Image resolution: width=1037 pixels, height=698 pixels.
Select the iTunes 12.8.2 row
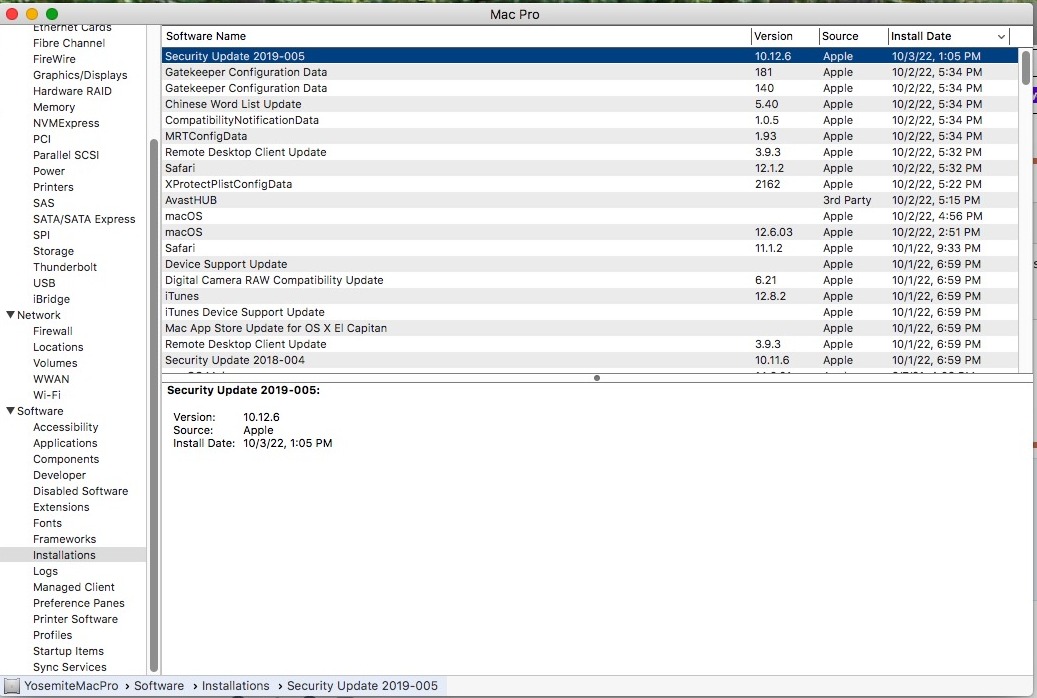(590, 296)
